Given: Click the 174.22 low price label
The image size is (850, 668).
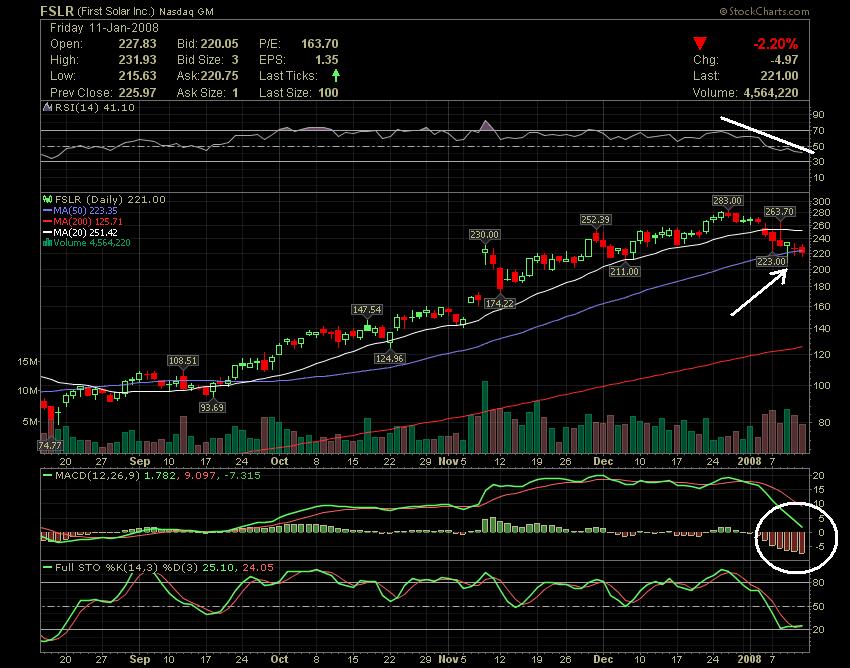Looking at the screenshot, I should (499, 304).
